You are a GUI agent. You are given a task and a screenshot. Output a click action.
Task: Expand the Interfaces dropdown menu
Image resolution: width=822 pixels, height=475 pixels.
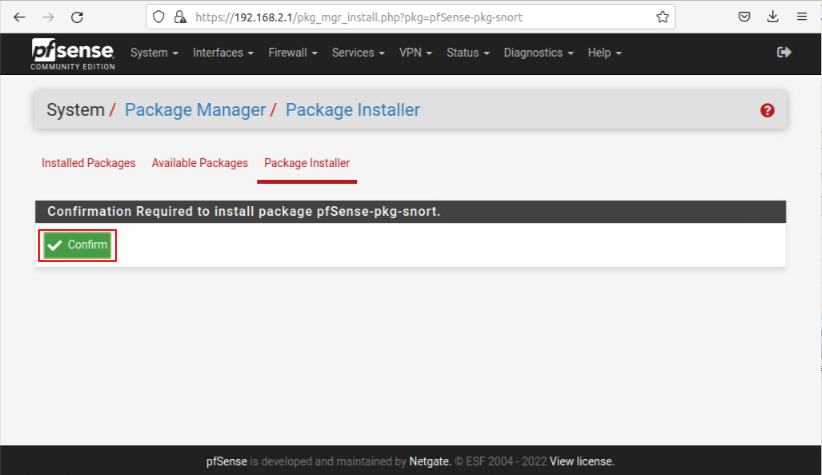[x=223, y=53]
